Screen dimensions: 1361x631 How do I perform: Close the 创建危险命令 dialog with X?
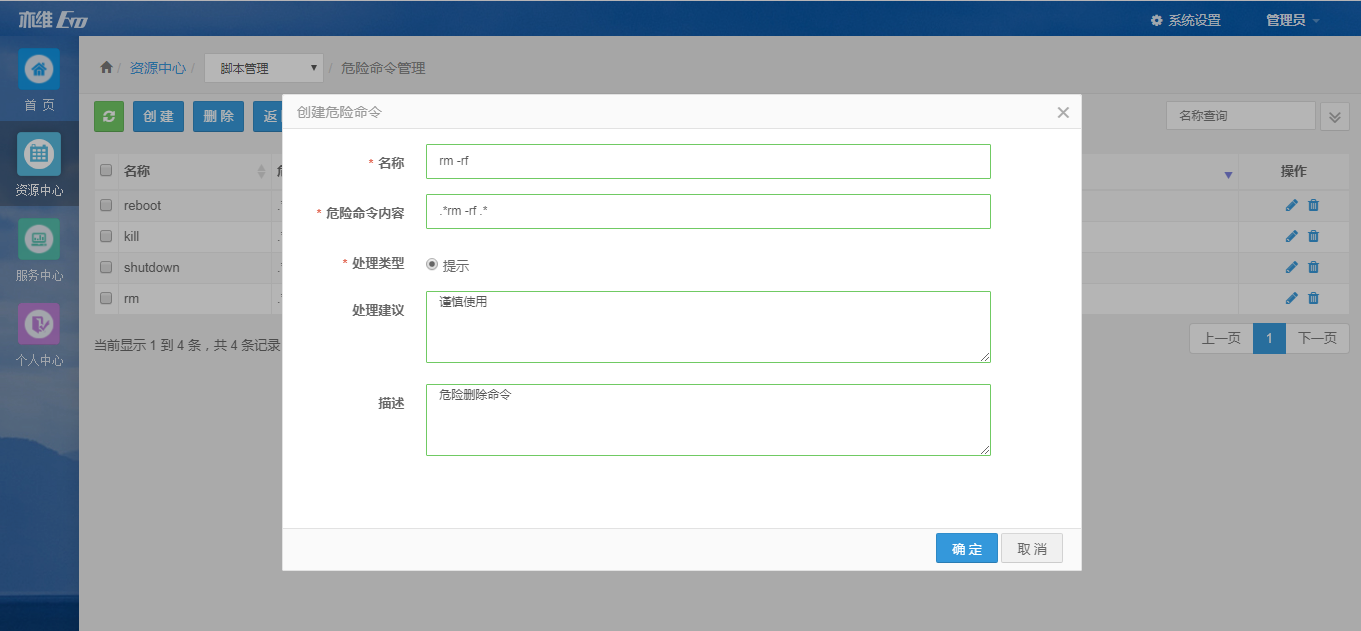click(x=1063, y=112)
